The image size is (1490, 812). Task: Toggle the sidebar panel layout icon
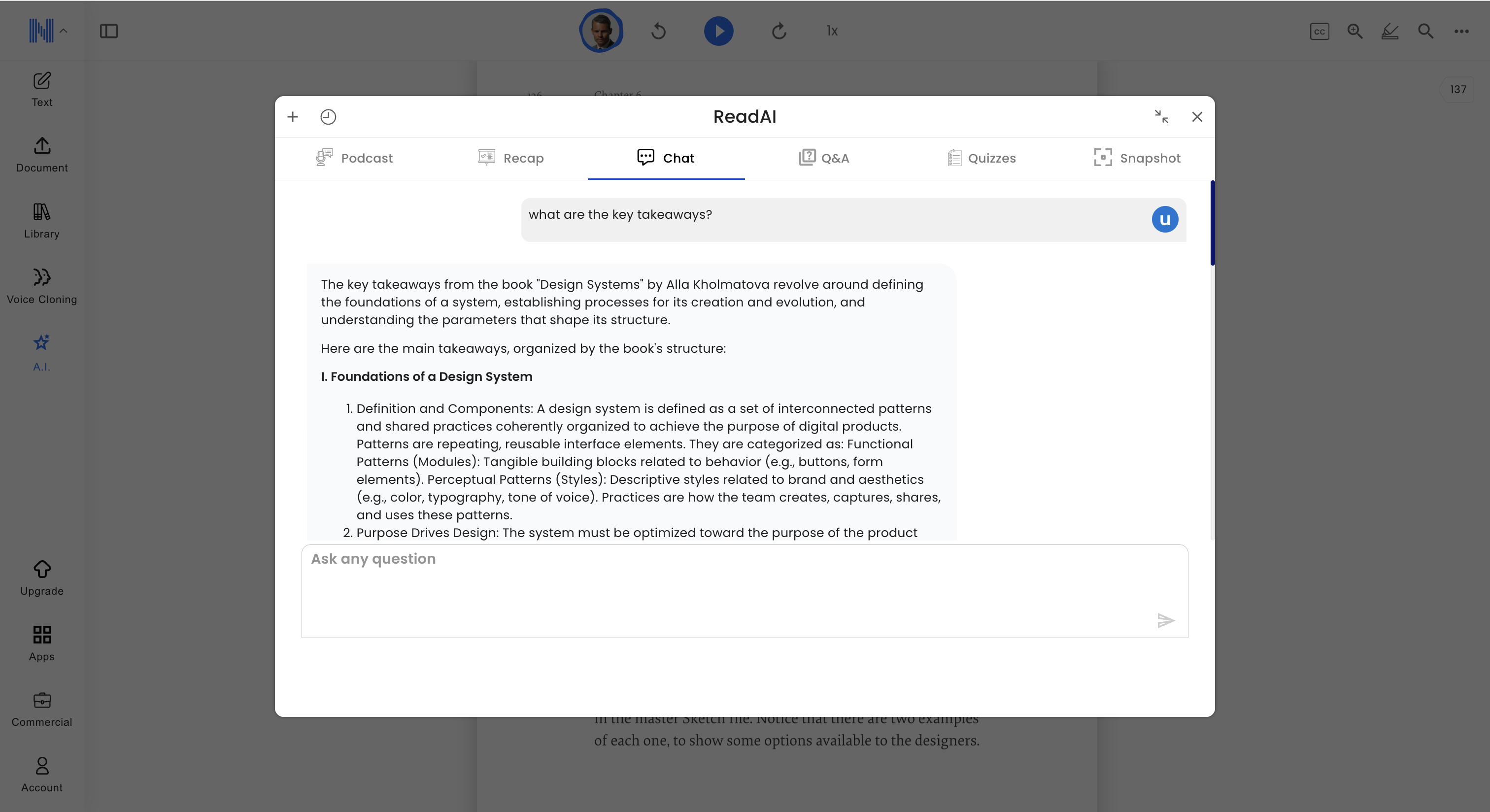109,31
